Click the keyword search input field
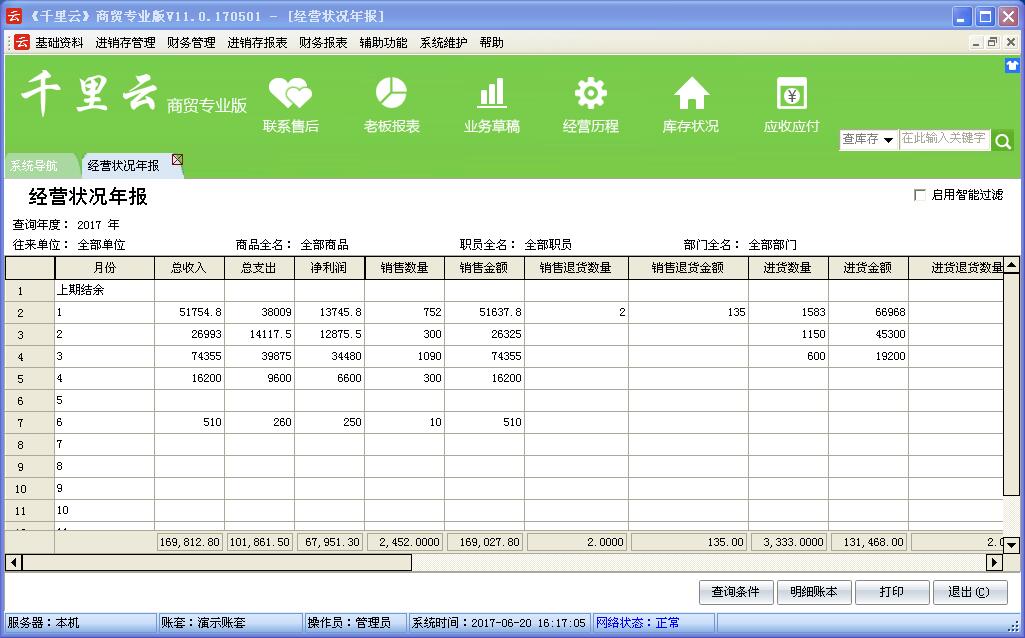The image size is (1025, 638). tap(943, 139)
